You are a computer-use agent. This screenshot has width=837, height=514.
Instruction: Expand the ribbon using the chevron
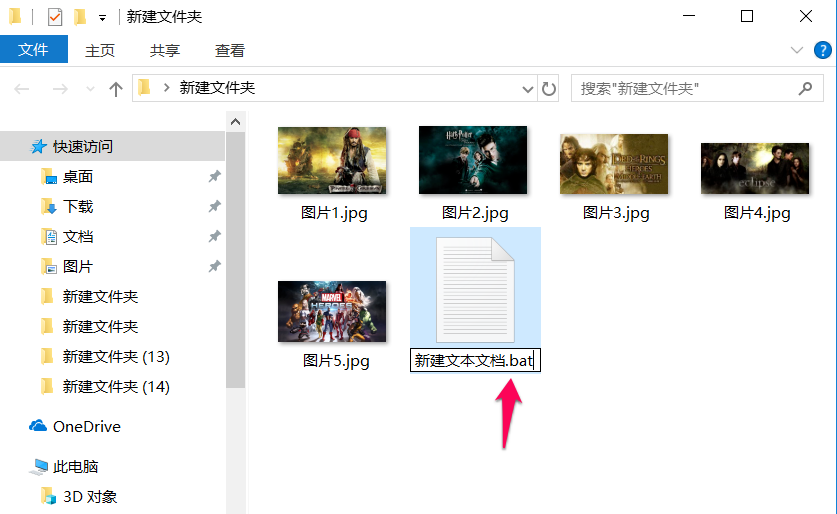pyautogui.click(x=797, y=50)
